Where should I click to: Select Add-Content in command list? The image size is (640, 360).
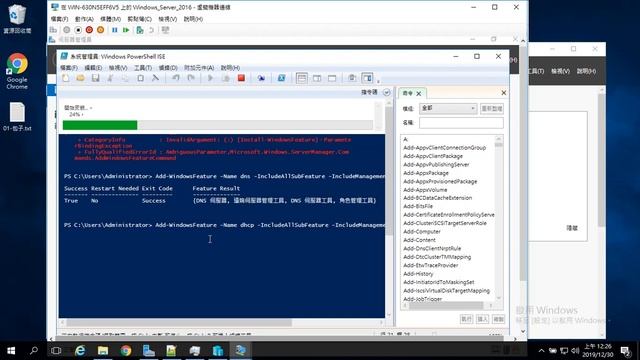[419, 240]
